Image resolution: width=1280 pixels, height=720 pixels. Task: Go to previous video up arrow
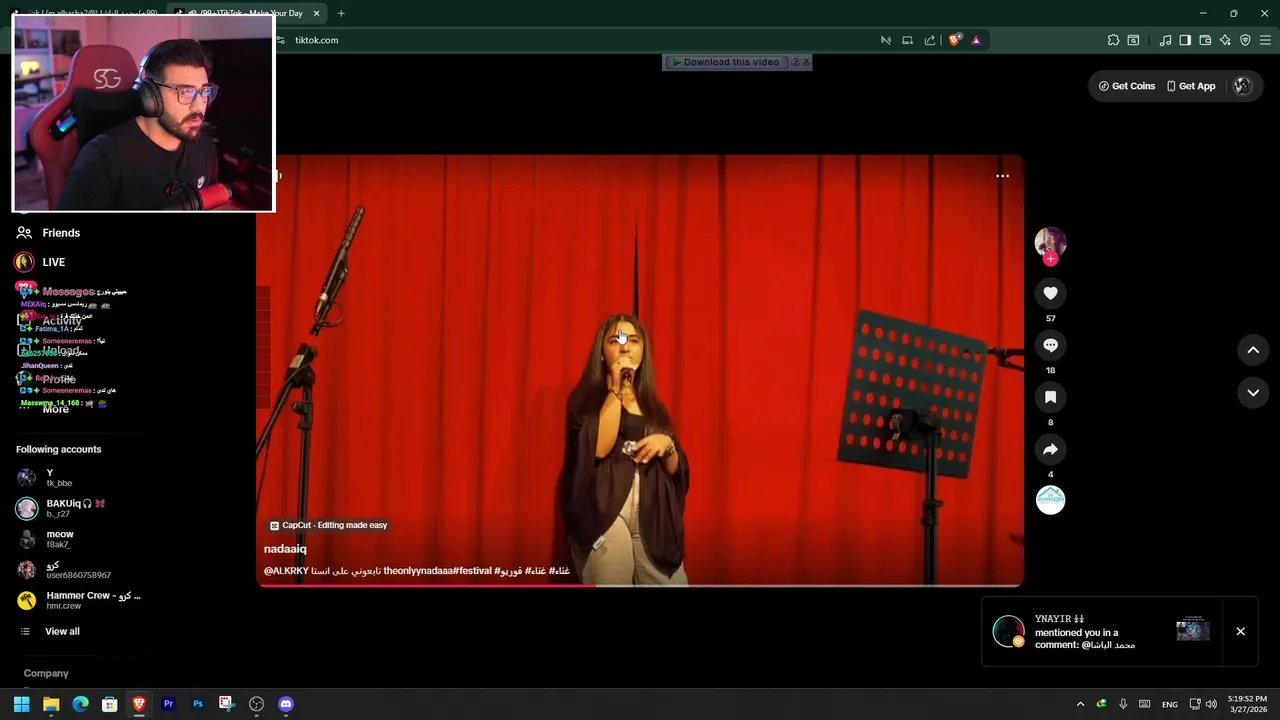coord(1253,350)
